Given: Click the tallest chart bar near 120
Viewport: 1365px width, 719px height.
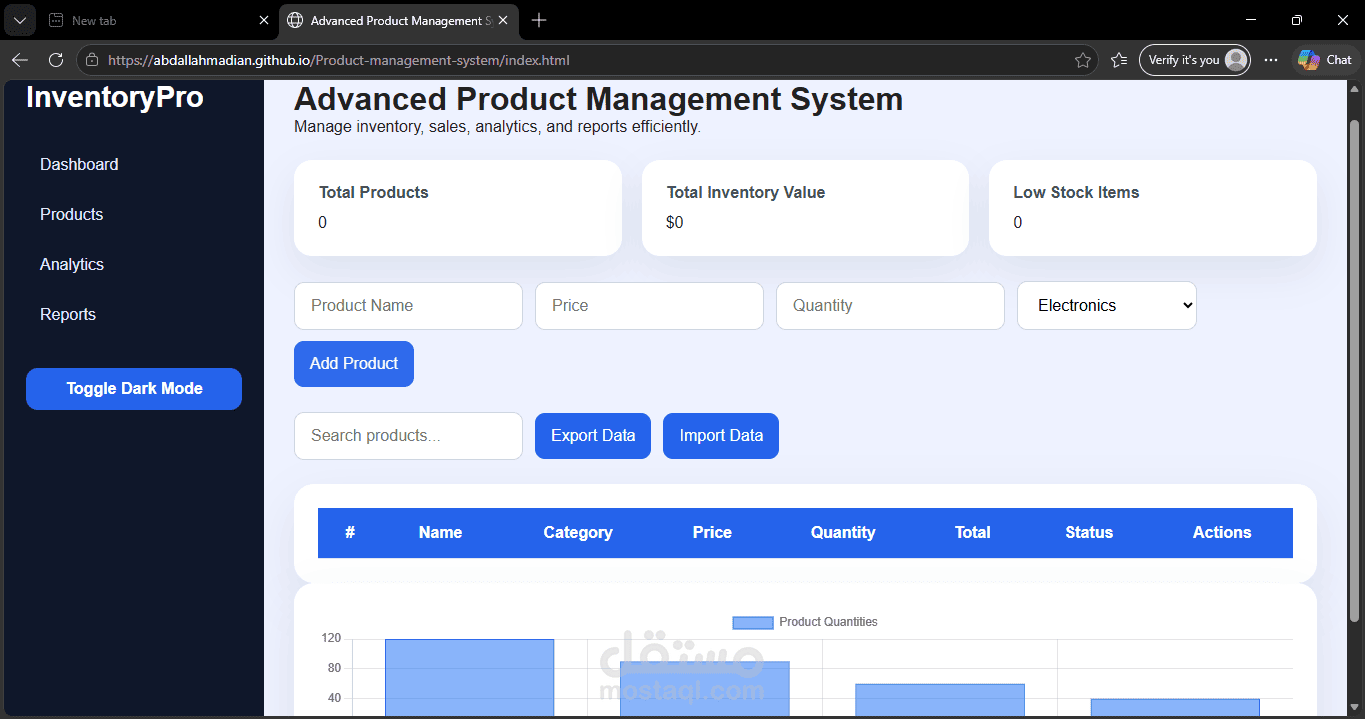Looking at the screenshot, I should pos(469,677).
